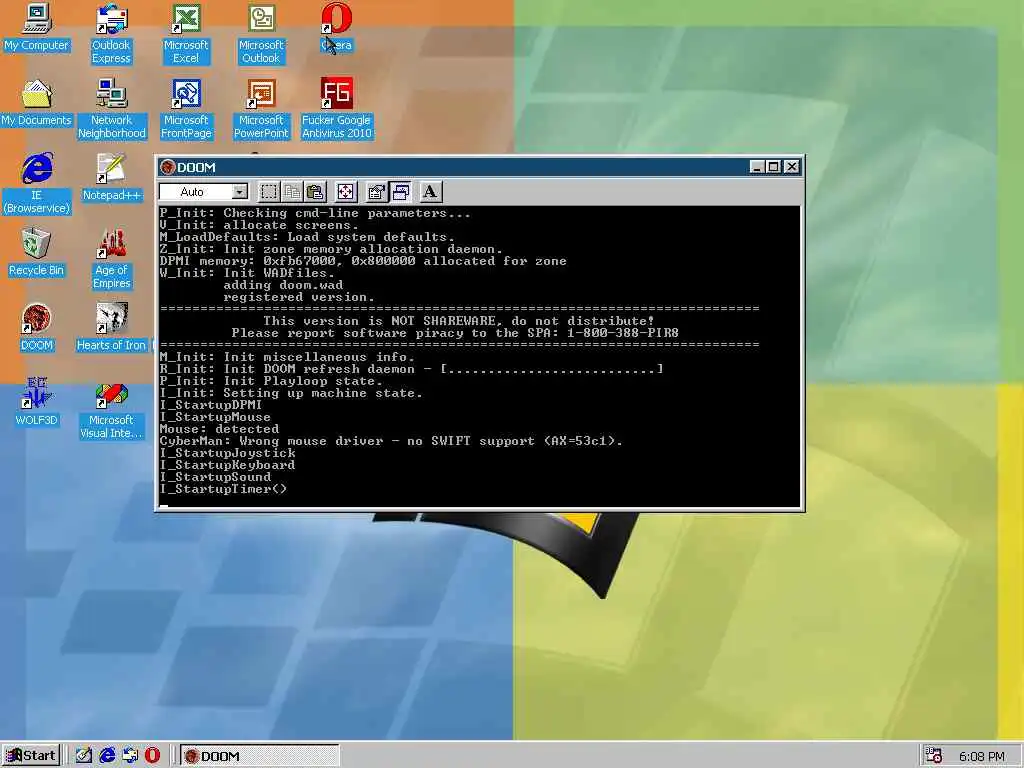Switch DOOM window to full screen
Screen dimensions: 1024x768
[345, 191]
